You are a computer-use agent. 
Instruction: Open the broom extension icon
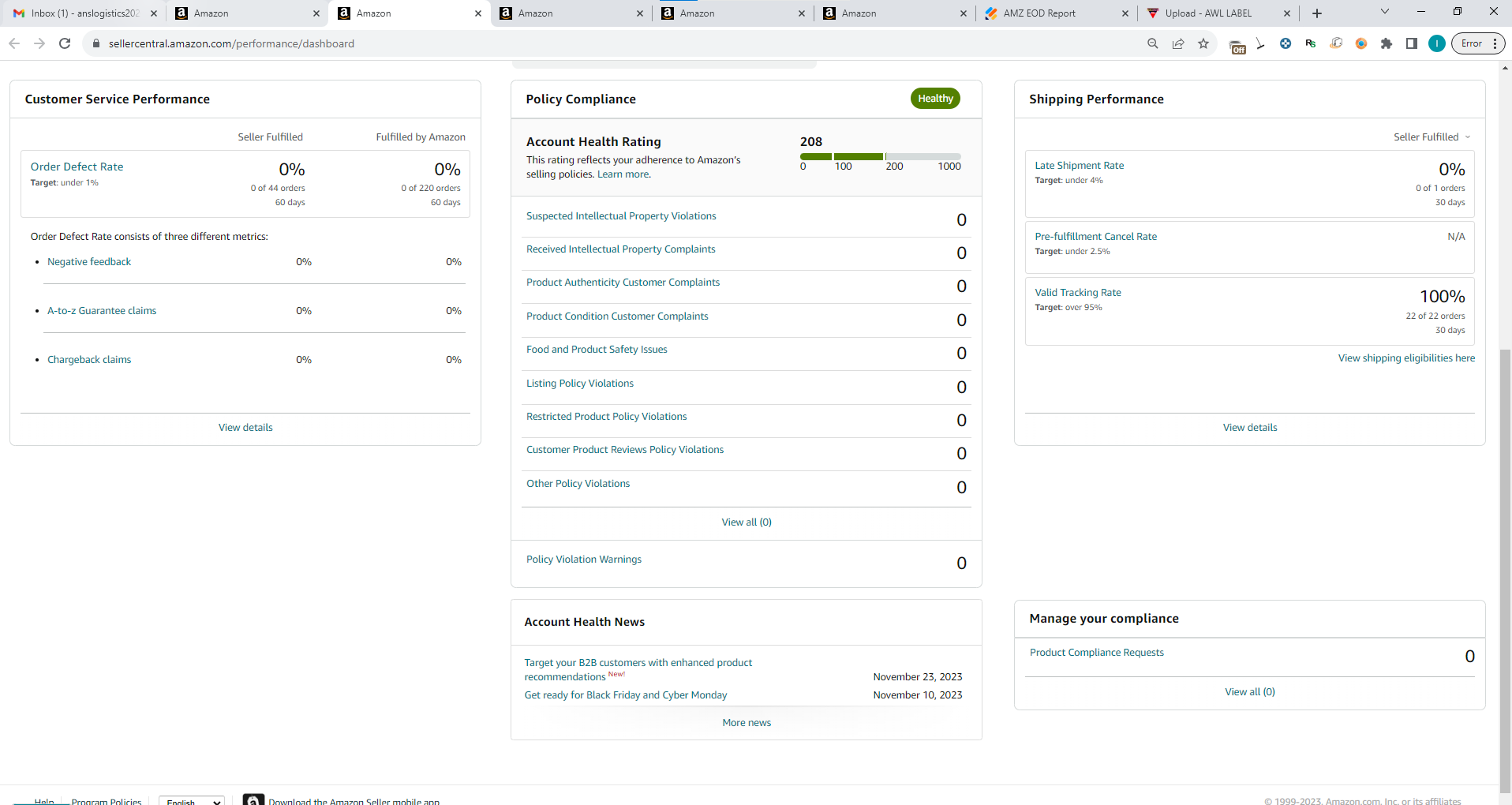click(x=1260, y=43)
